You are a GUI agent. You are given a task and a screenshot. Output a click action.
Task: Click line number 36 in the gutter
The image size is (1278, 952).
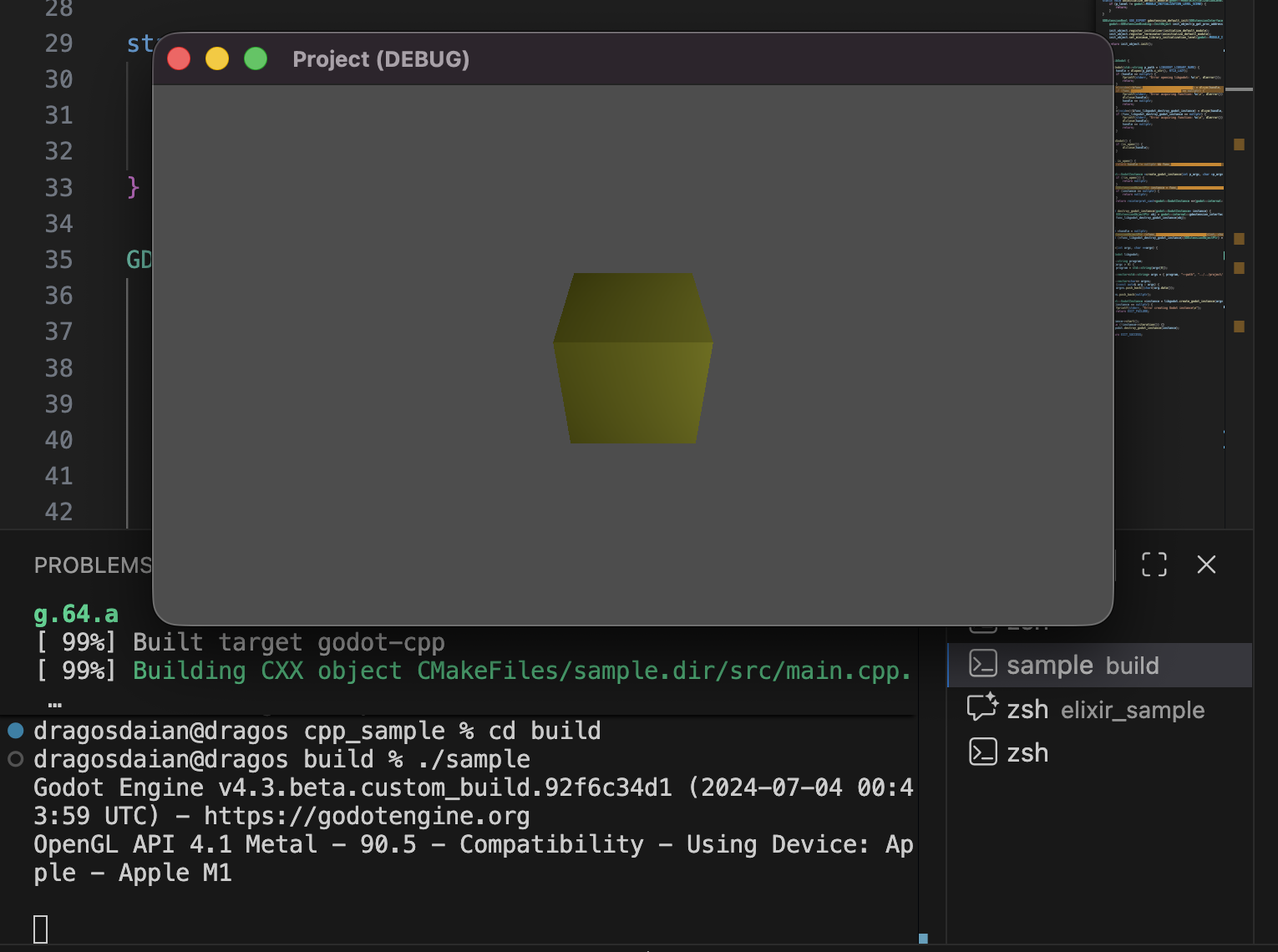pyautogui.click(x=58, y=296)
